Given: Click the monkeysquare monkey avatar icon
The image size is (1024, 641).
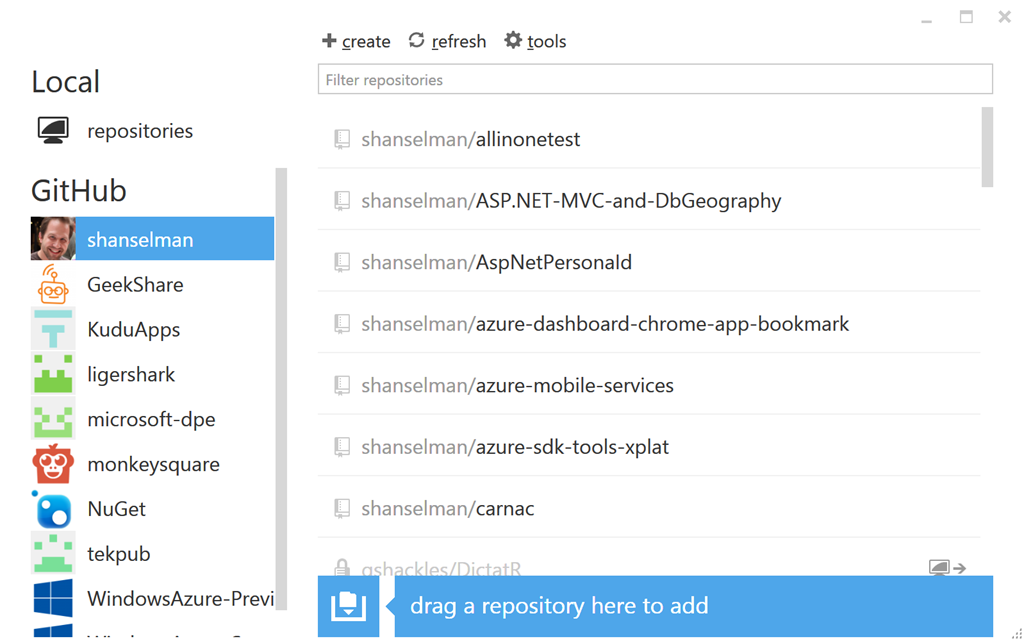Looking at the screenshot, I should tap(53, 464).
